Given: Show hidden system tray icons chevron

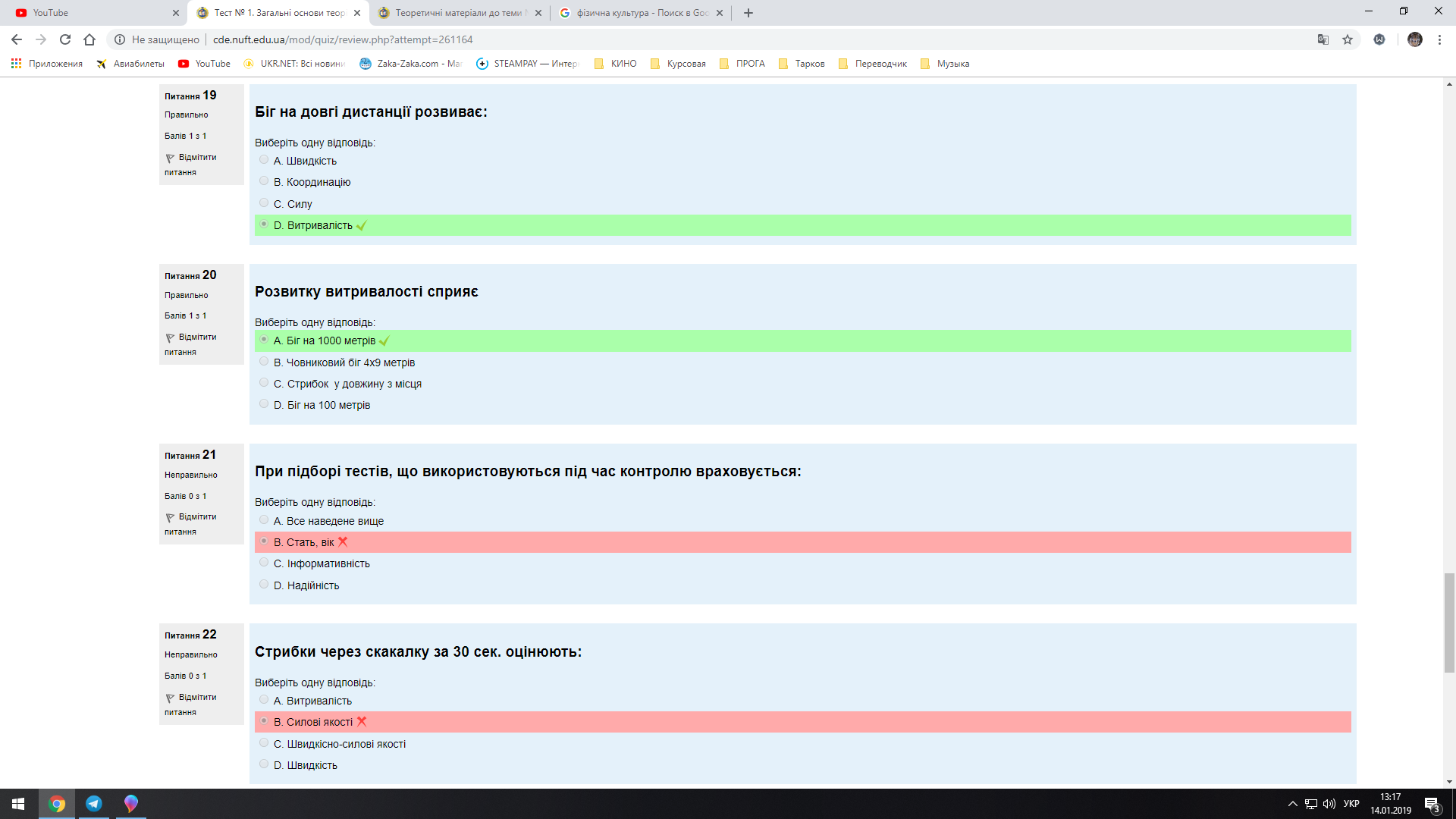Looking at the screenshot, I should [x=1293, y=804].
